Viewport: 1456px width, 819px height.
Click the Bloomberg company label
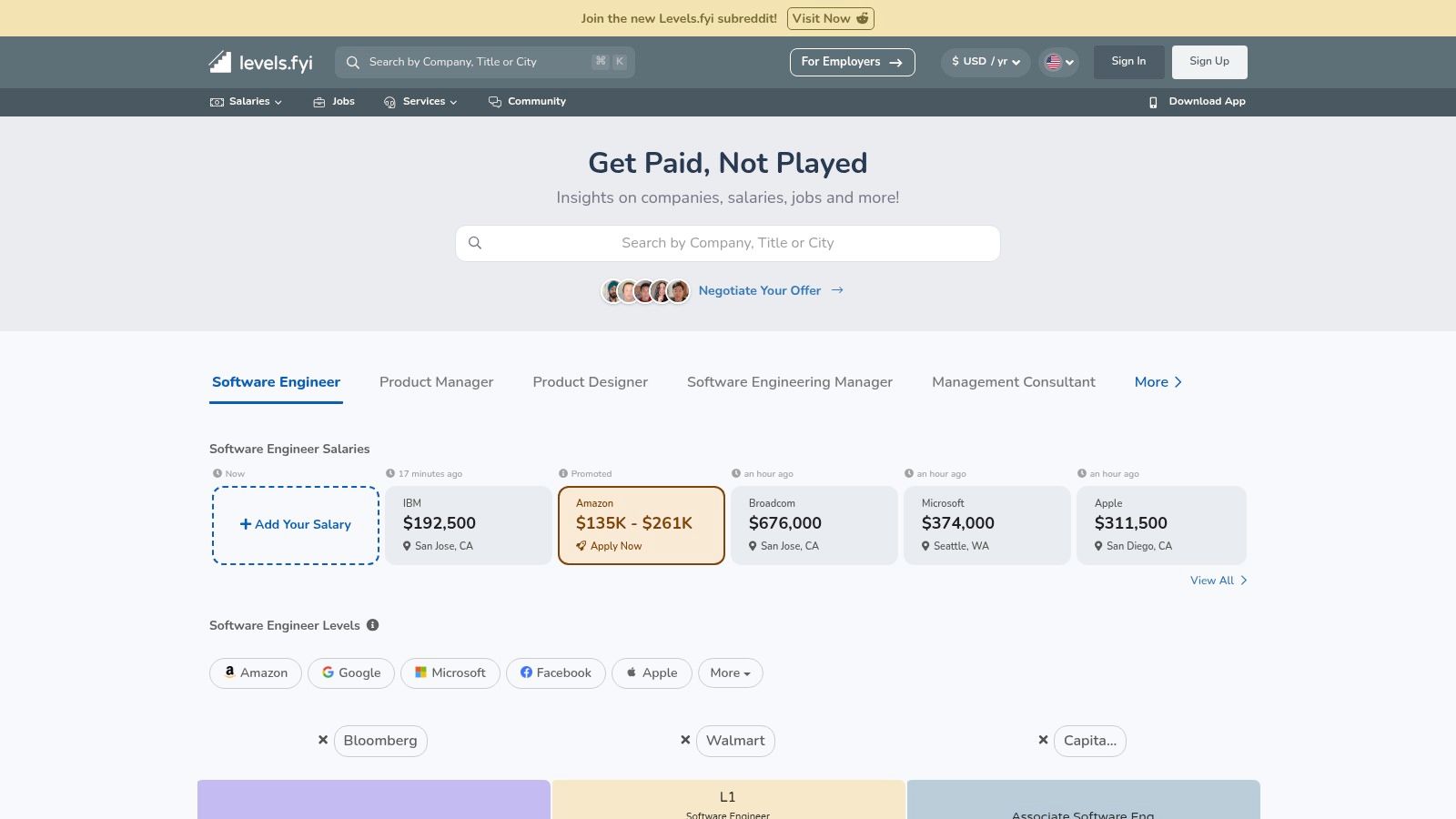pos(380,741)
